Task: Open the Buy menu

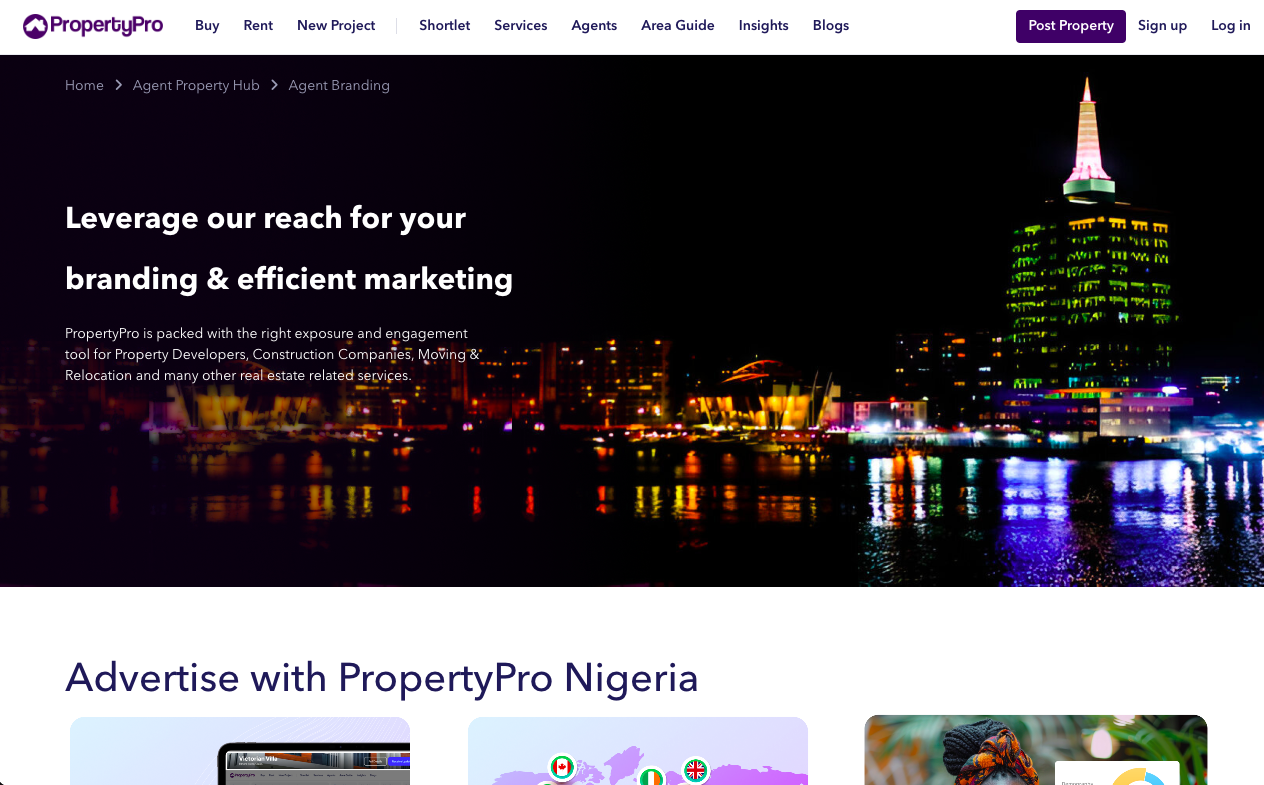Action: coord(207,26)
